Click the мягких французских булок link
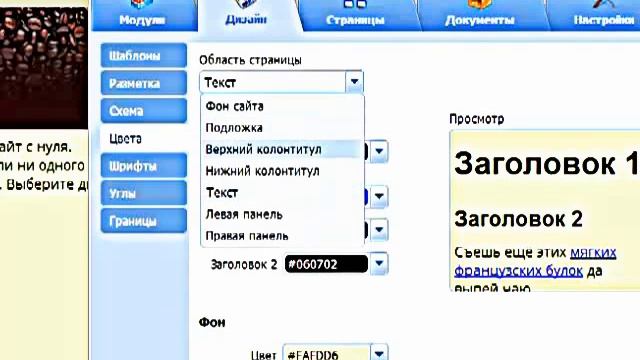 click(x=535, y=262)
